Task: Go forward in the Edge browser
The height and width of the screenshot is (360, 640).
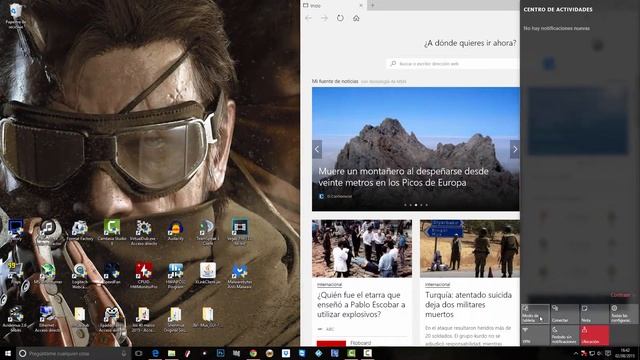Action: (x=324, y=18)
